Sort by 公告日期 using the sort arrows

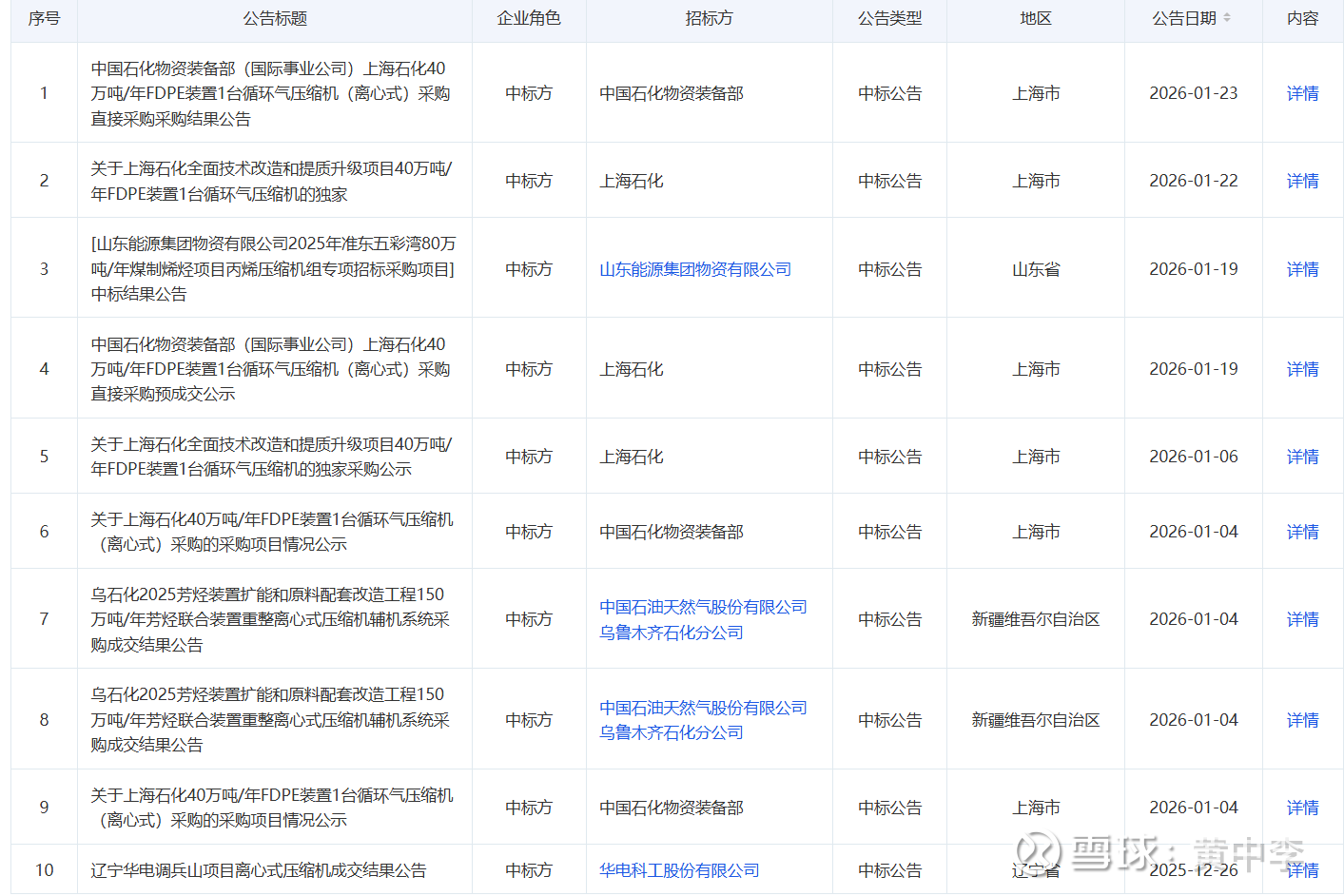(1227, 18)
